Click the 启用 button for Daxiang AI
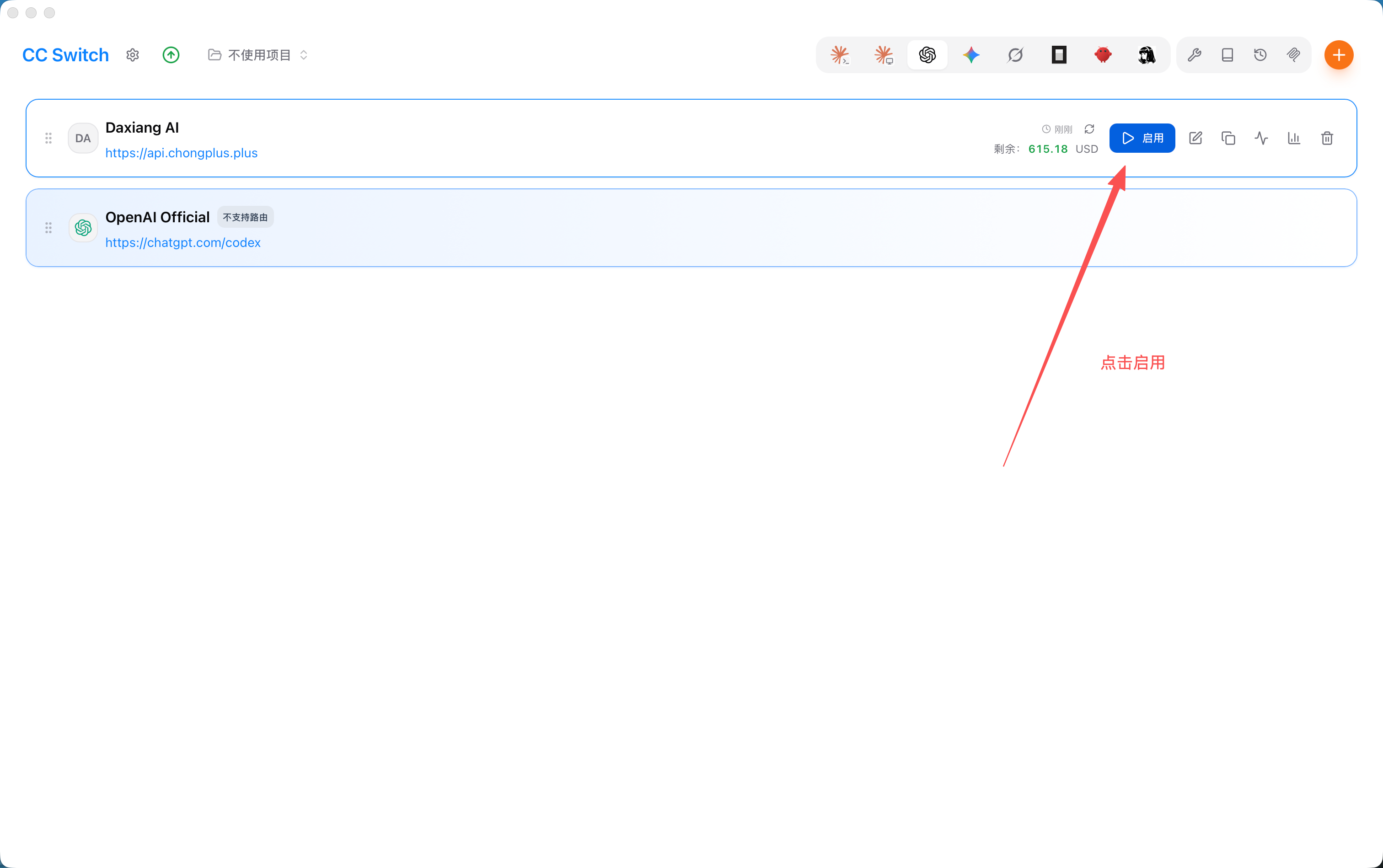Screen dimensions: 1383x868 pyautogui.click(x=1142, y=139)
